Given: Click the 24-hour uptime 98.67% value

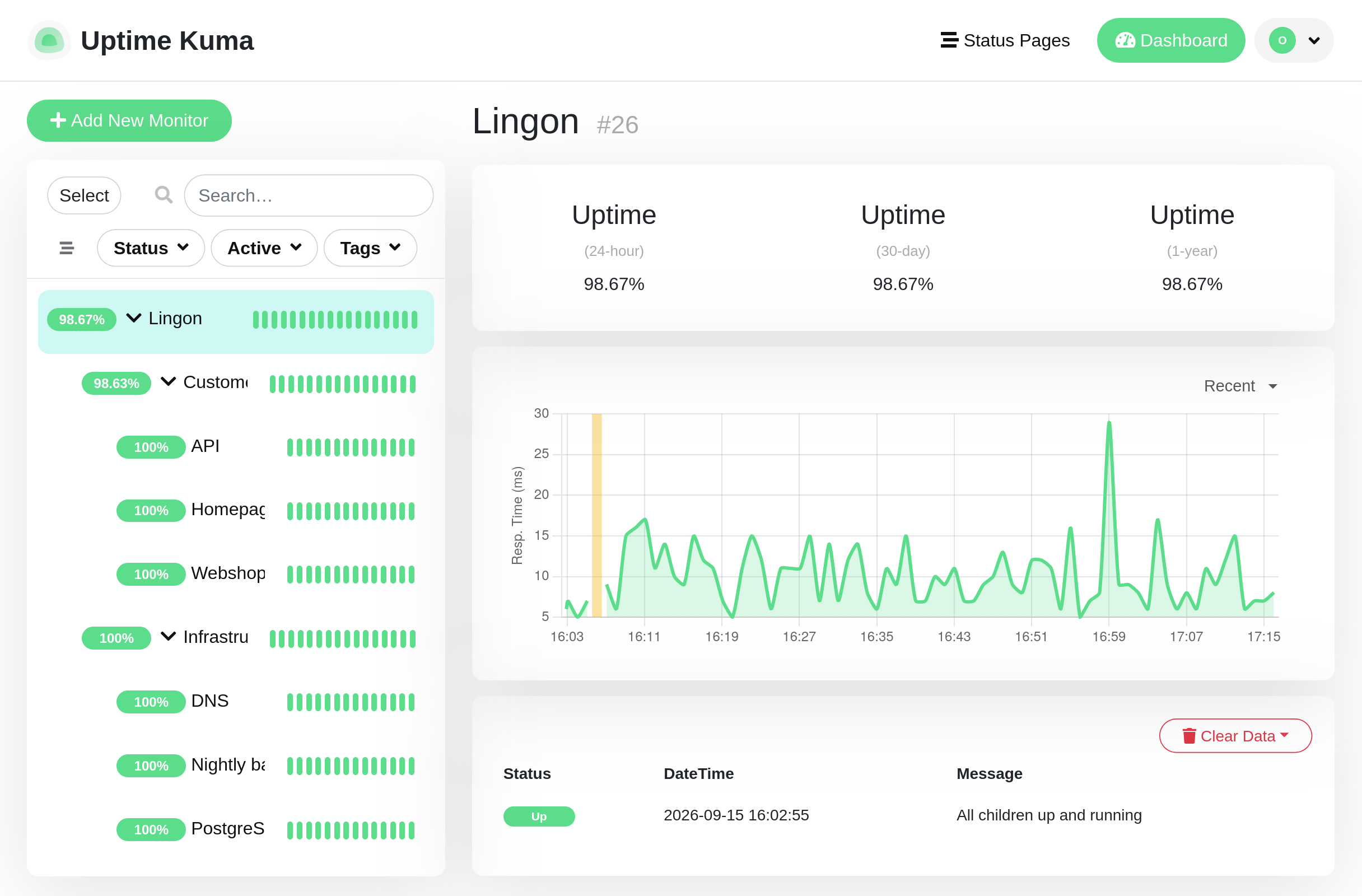Looking at the screenshot, I should pos(614,284).
